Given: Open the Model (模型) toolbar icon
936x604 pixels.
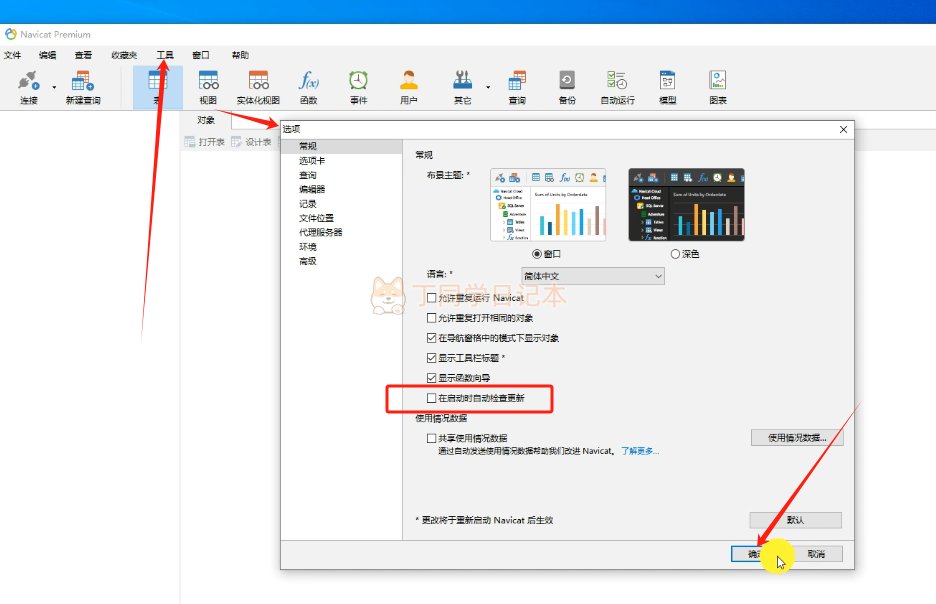Looking at the screenshot, I should coord(667,87).
